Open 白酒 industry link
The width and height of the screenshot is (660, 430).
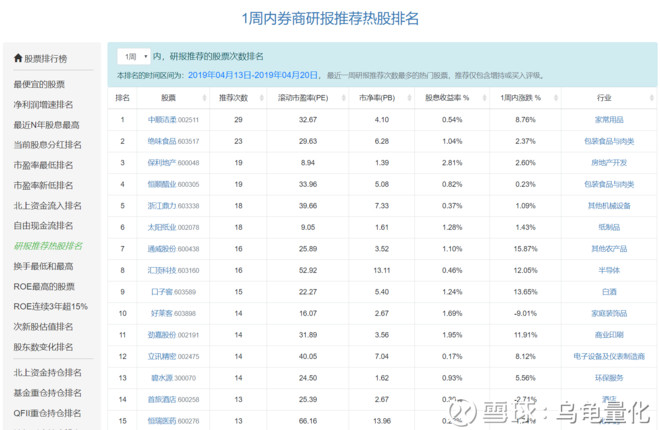pyautogui.click(x=609, y=292)
